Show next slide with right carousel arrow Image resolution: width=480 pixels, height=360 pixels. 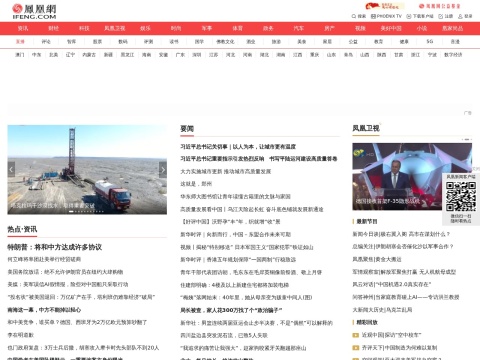tap(163, 170)
